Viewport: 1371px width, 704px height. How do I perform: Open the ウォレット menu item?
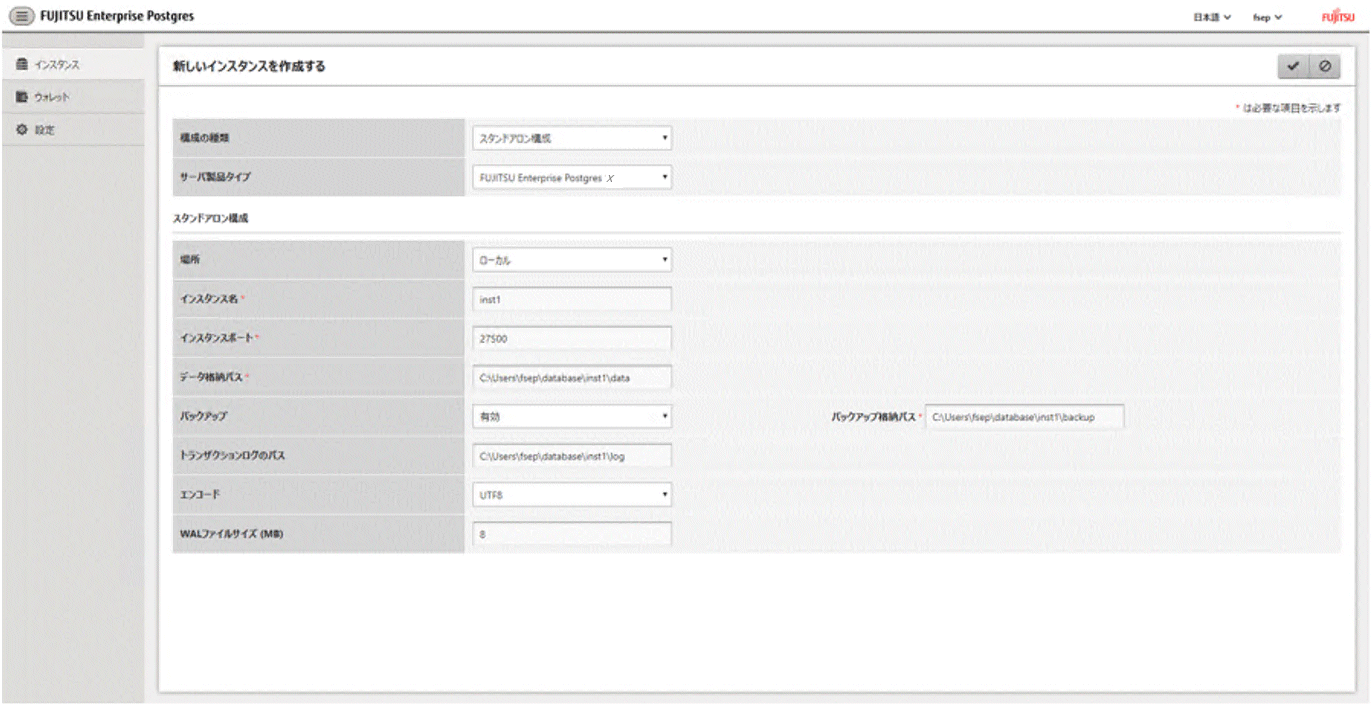coord(73,97)
